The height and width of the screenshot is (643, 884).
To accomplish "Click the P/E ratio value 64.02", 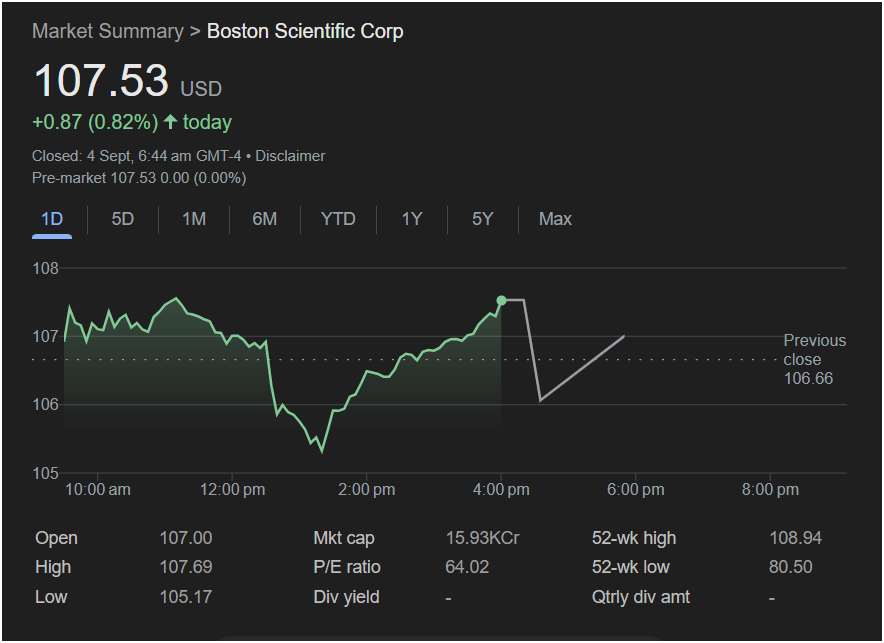I will pos(467,567).
